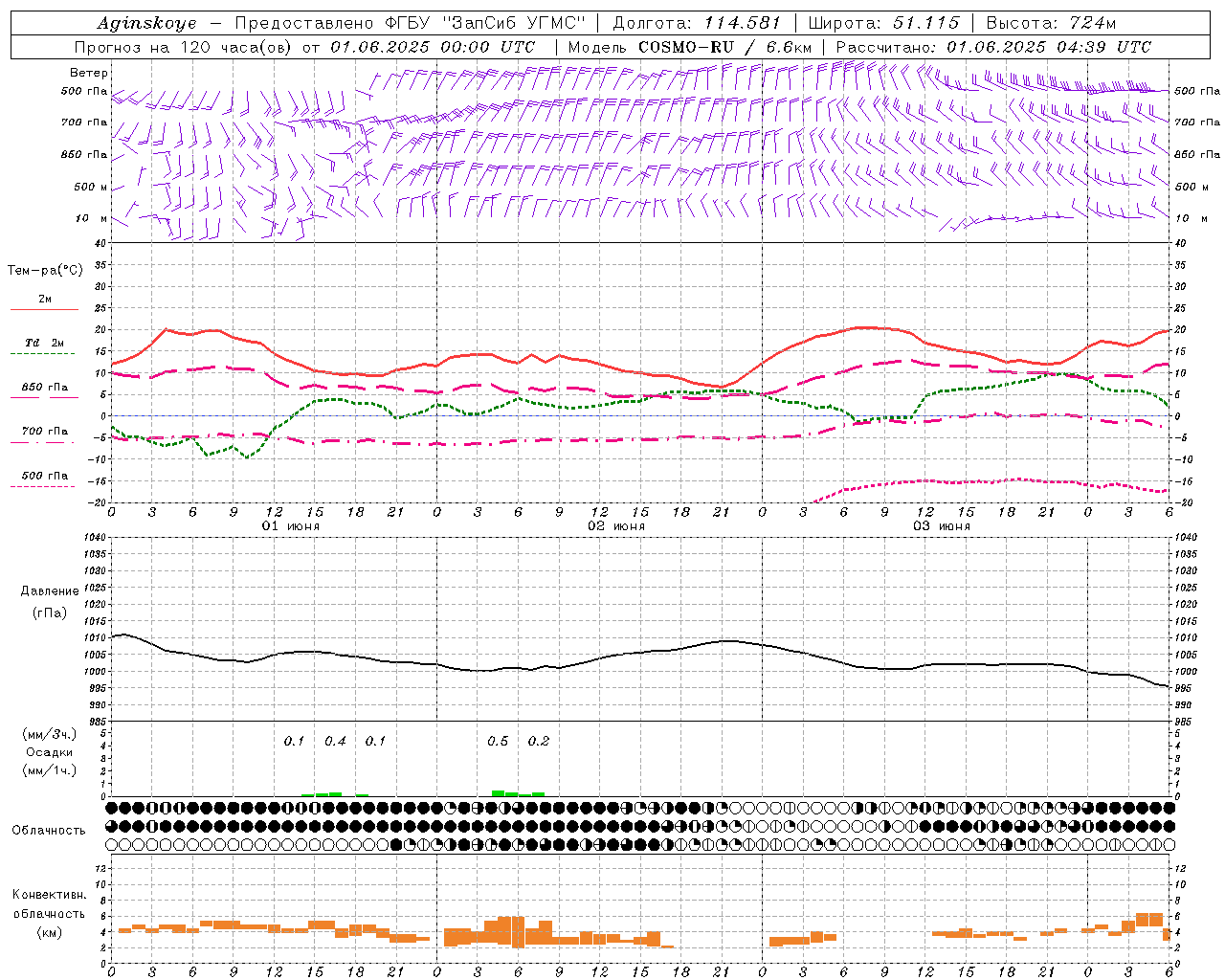Click the station name Aginskoye in the header
The image size is (1225, 980).
[x=146, y=24]
